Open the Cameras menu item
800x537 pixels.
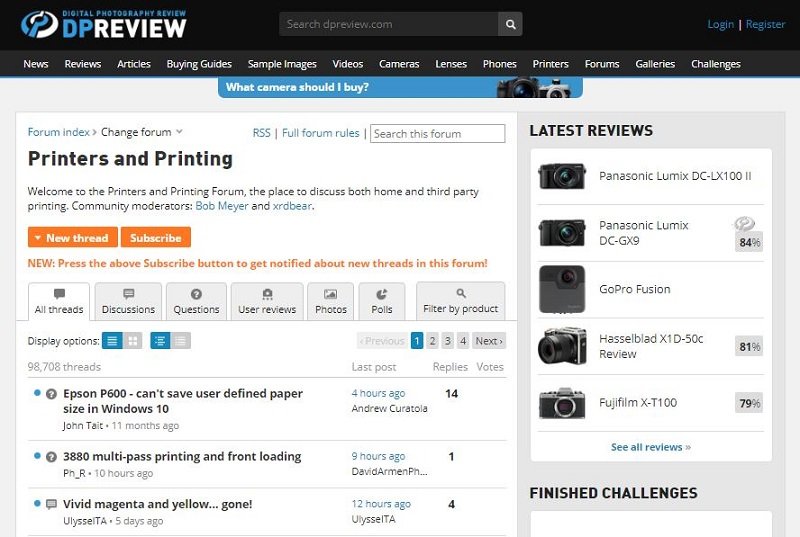pos(399,64)
